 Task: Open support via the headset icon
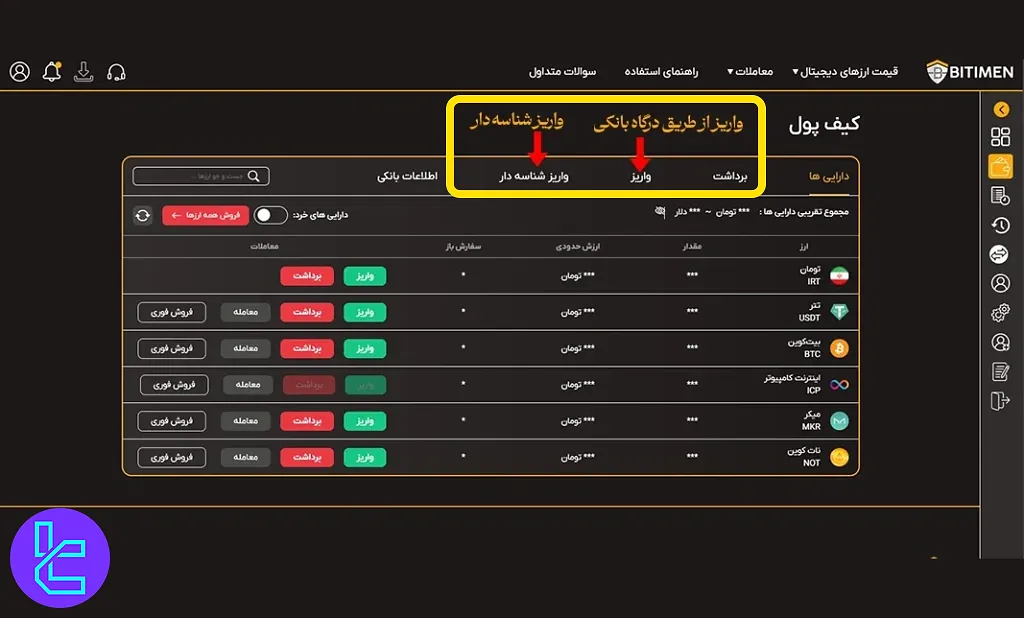point(116,71)
